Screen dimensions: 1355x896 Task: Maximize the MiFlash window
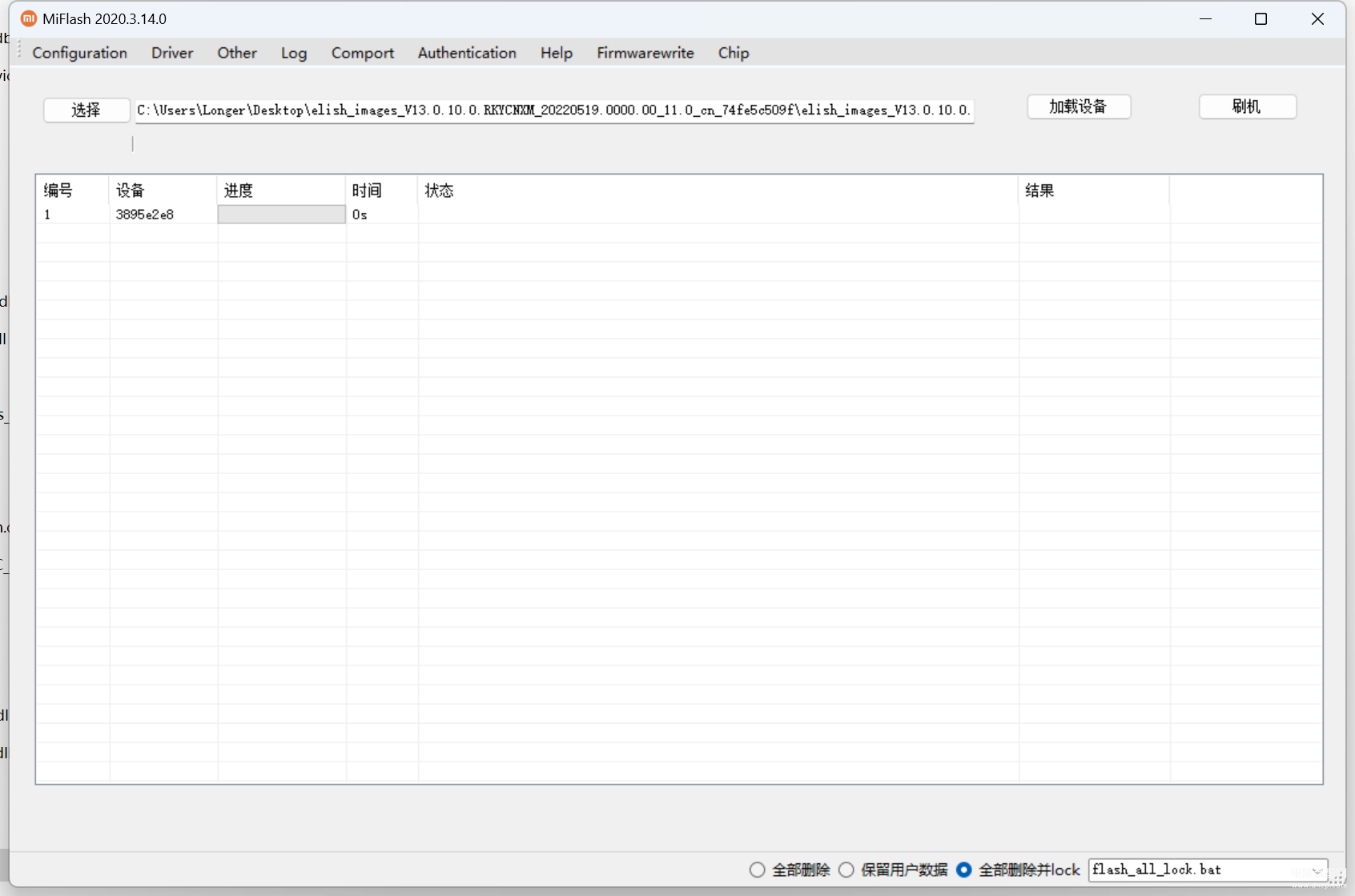(x=1261, y=18)
